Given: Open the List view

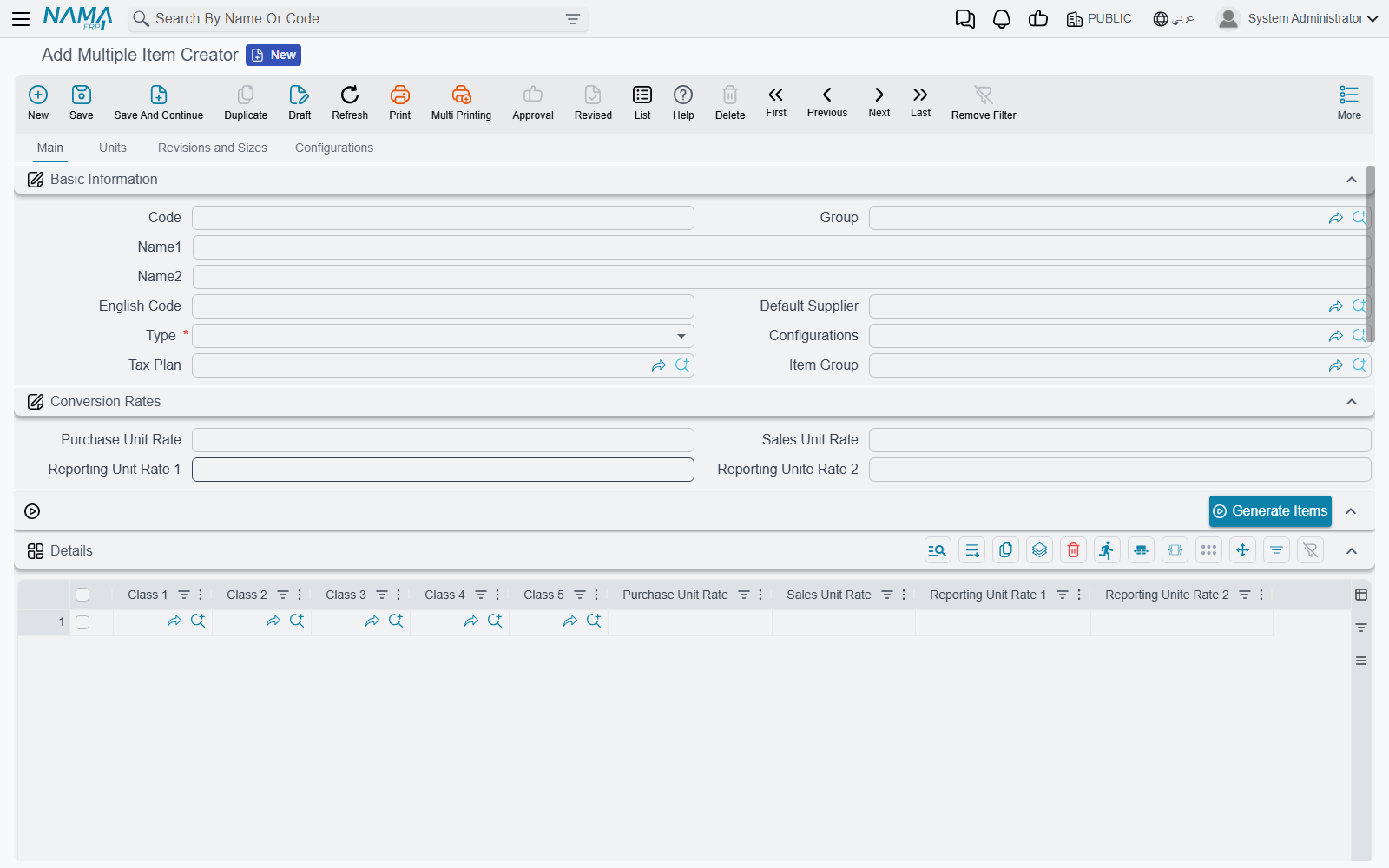Looking at the screenshot, I should pos(642,102).
